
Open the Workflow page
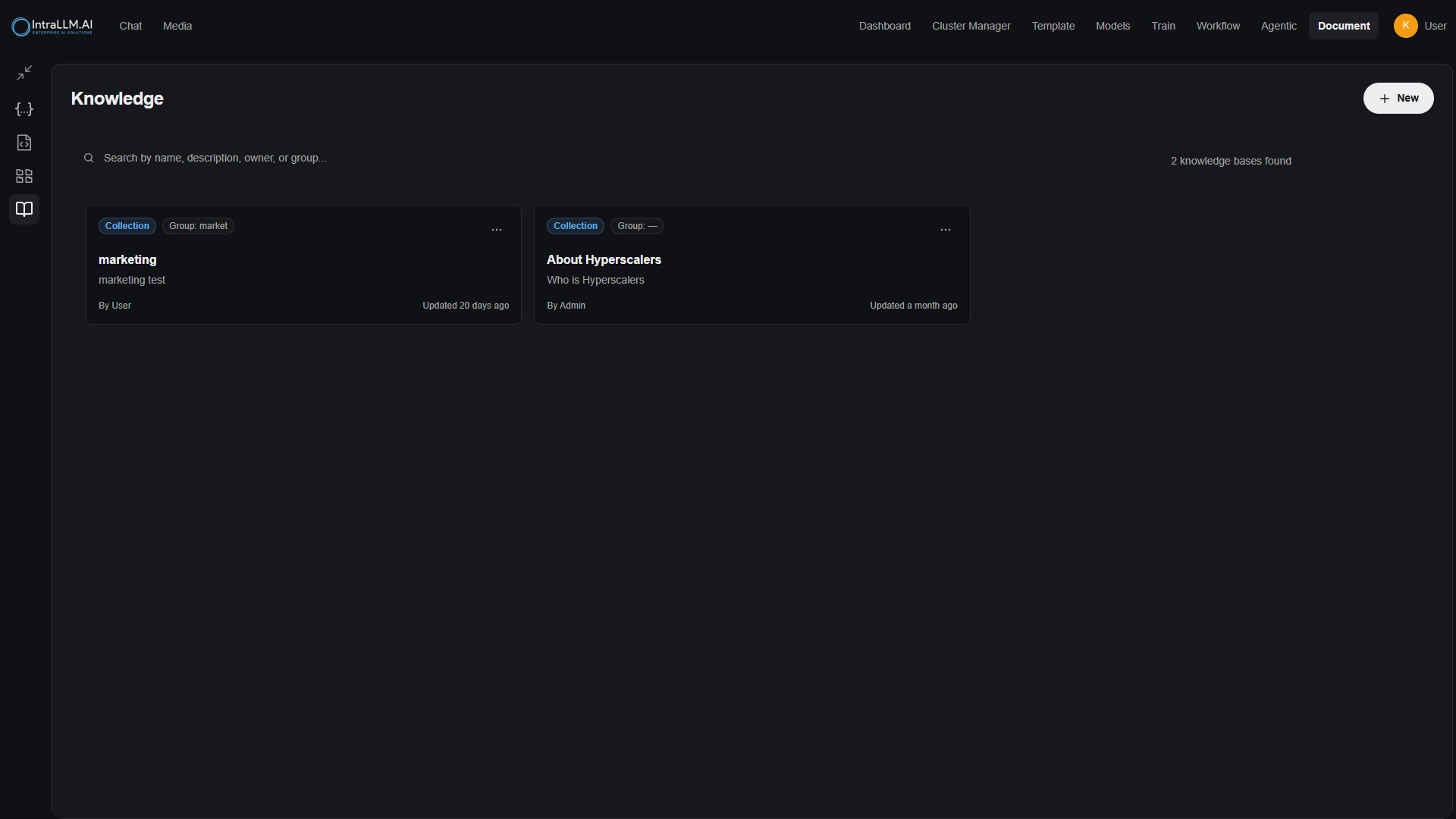(1219, 26)
